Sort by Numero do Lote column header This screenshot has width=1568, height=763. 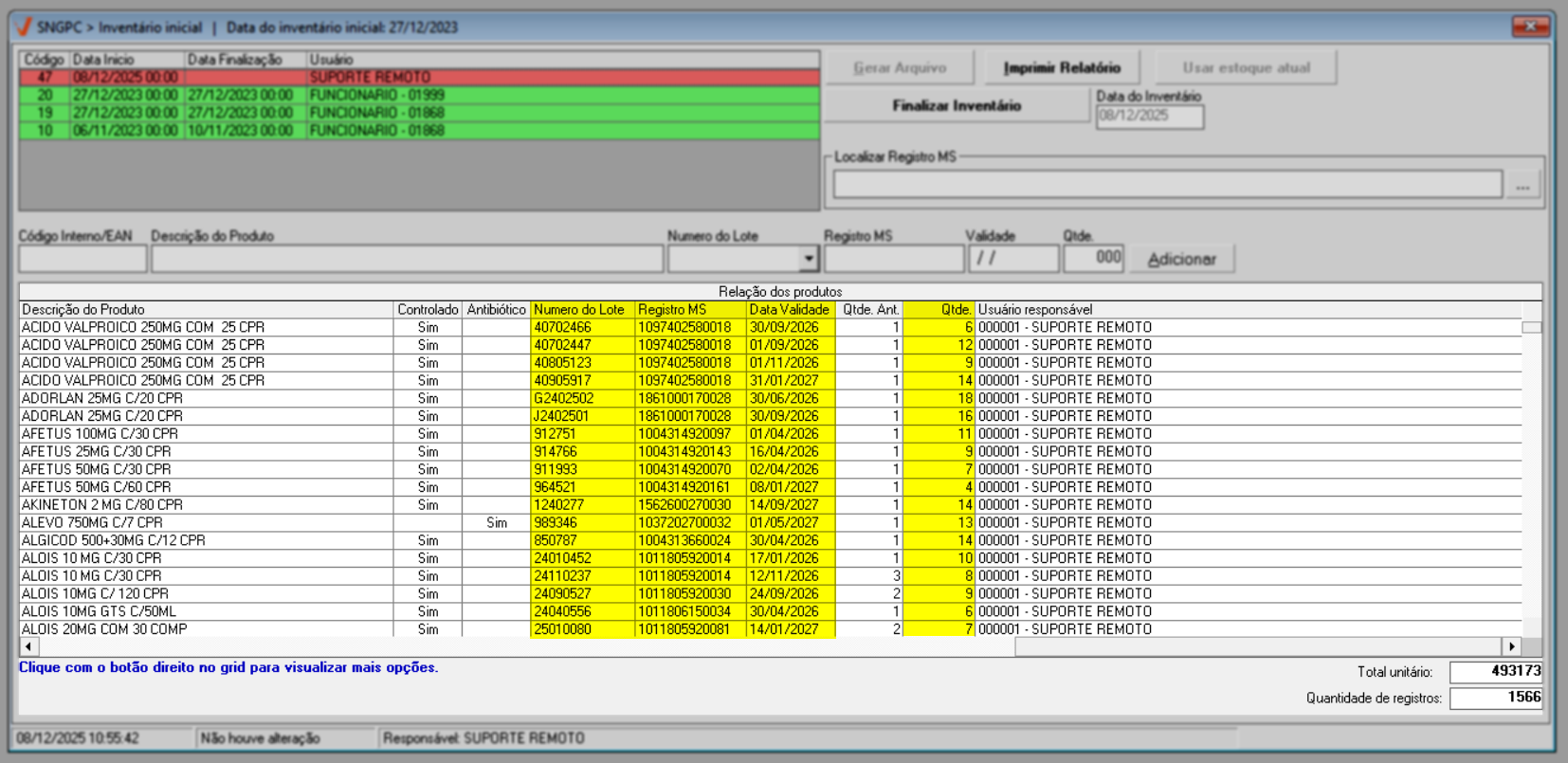pos(580,310)
